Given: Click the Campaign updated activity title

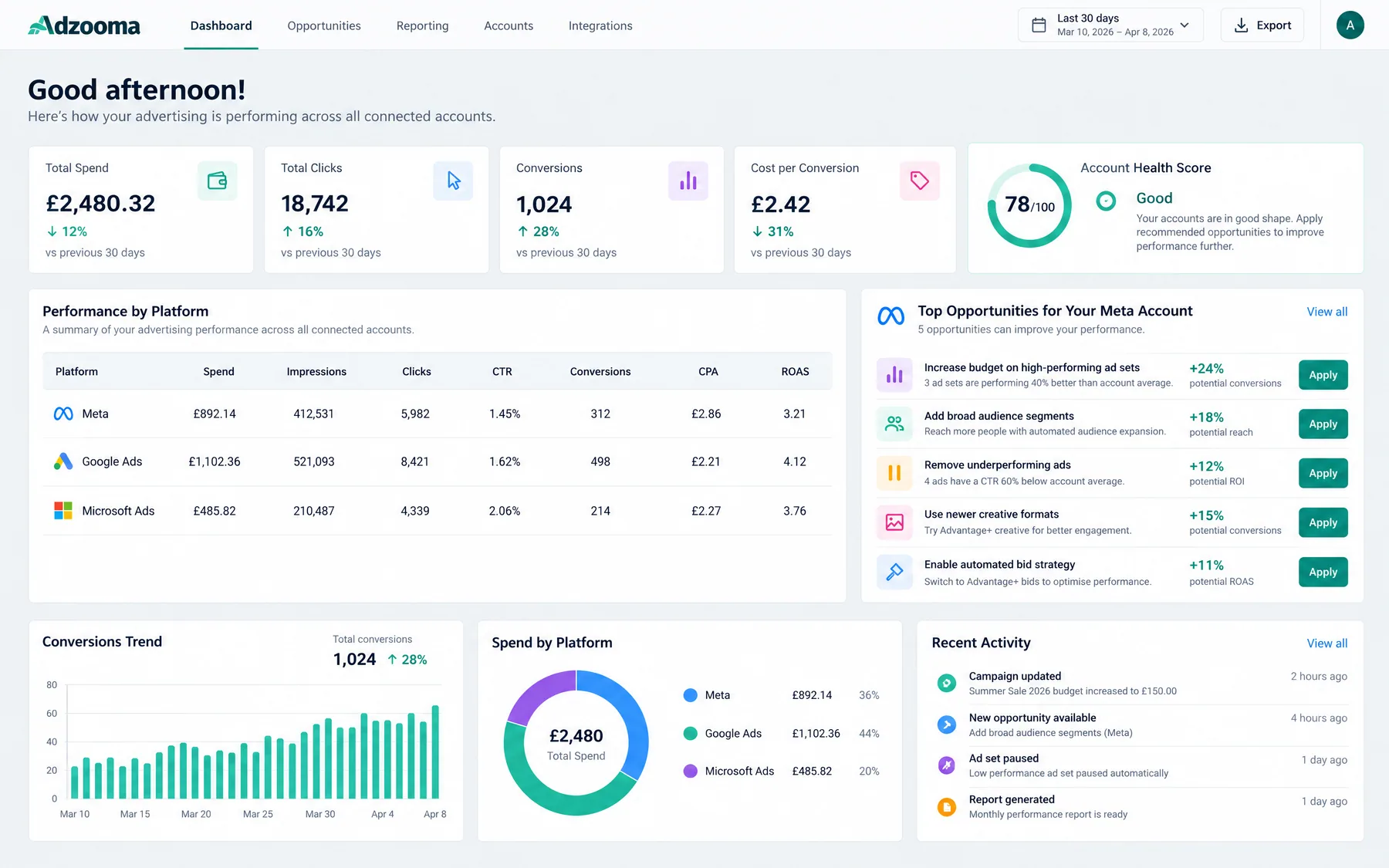Looking at the screenshot, I should tap(1015, 676).
